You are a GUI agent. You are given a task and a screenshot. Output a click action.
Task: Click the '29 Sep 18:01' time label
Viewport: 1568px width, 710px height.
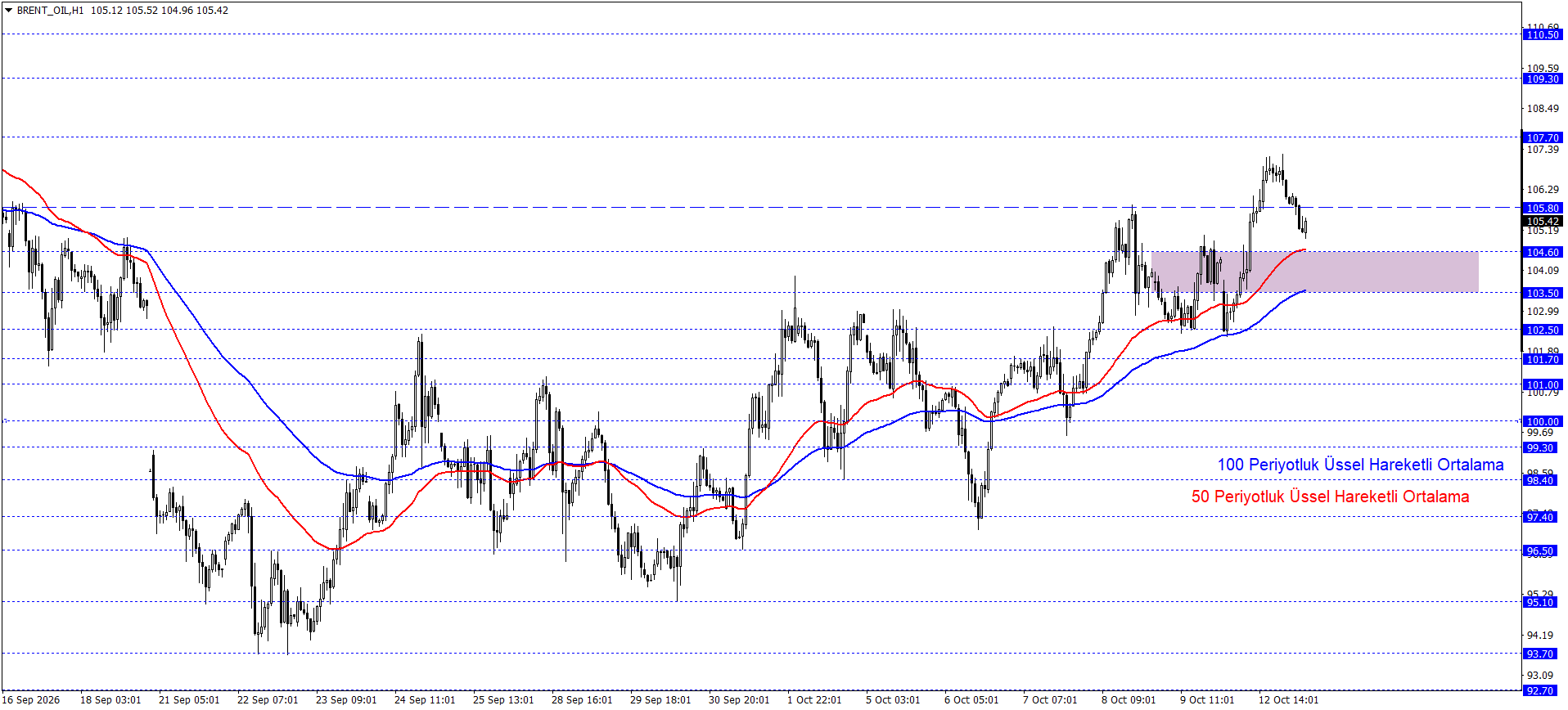660,699
